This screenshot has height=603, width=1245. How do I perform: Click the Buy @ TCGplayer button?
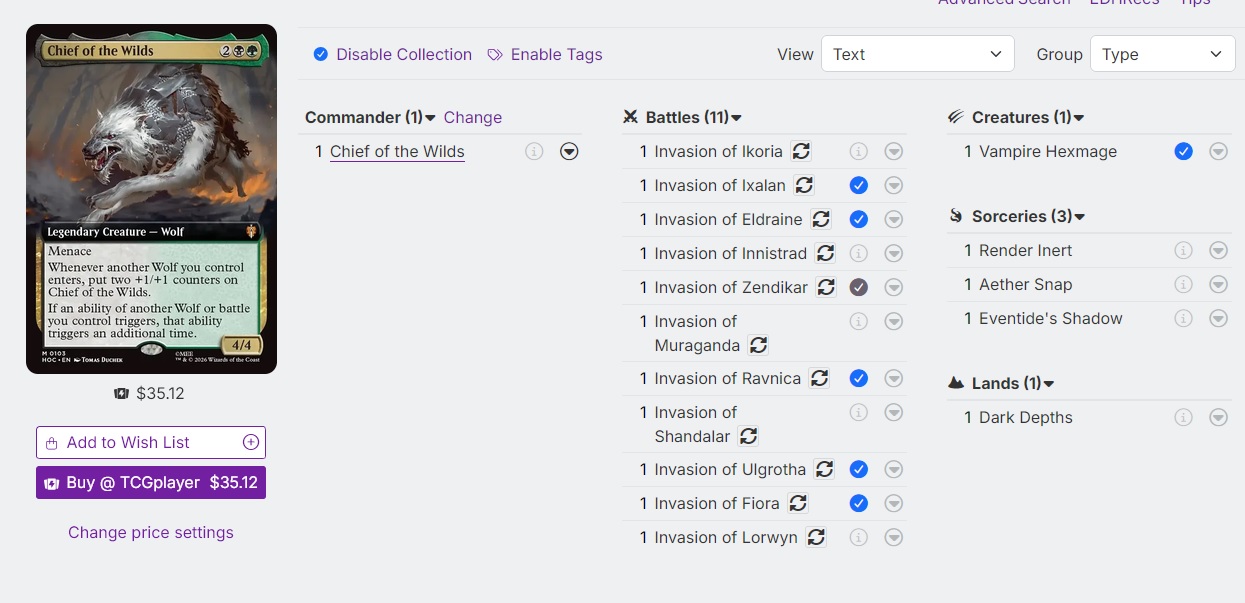[x=151, y=482]
